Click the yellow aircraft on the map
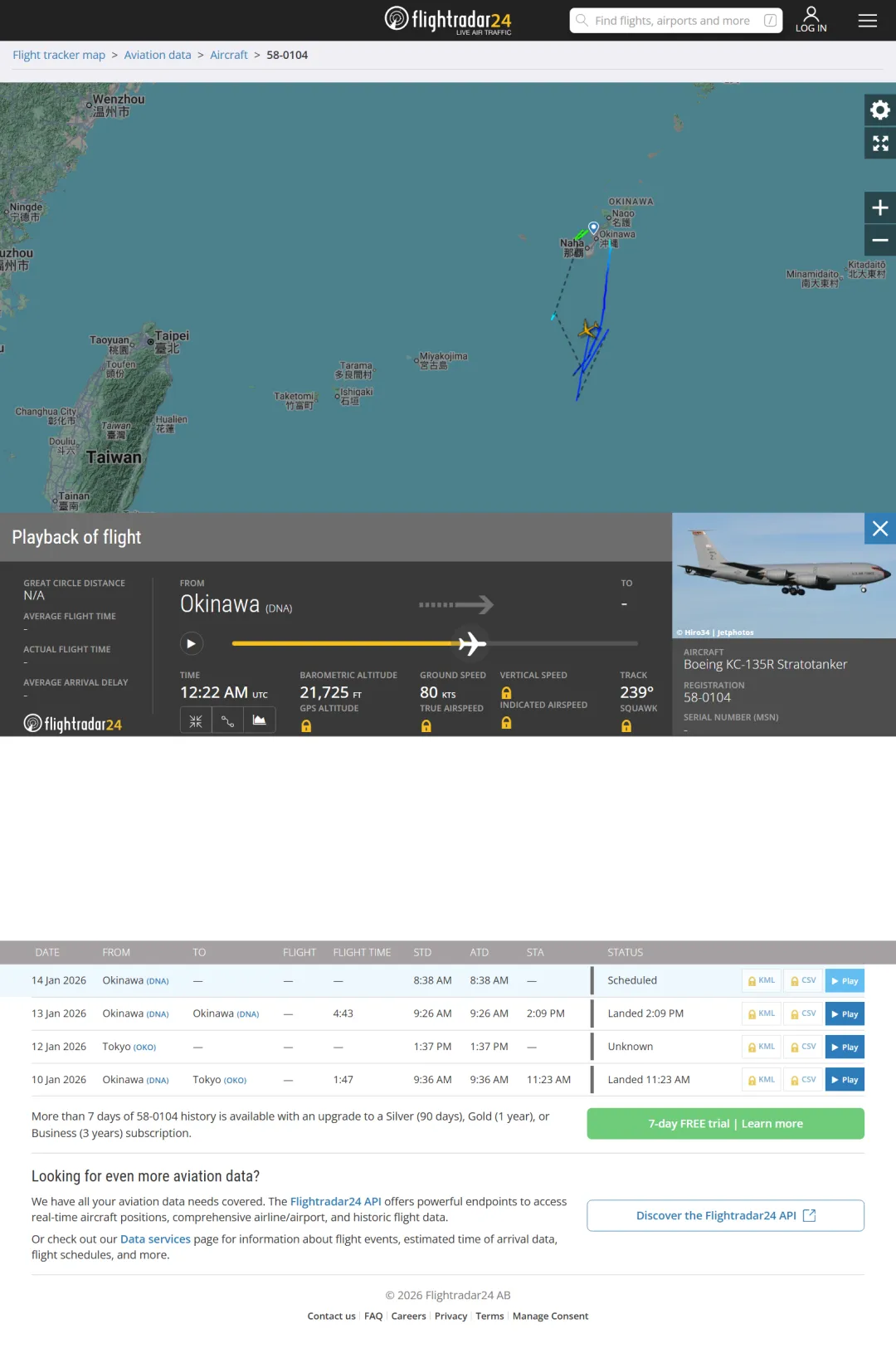896x1348 pixels. point(589,330)
